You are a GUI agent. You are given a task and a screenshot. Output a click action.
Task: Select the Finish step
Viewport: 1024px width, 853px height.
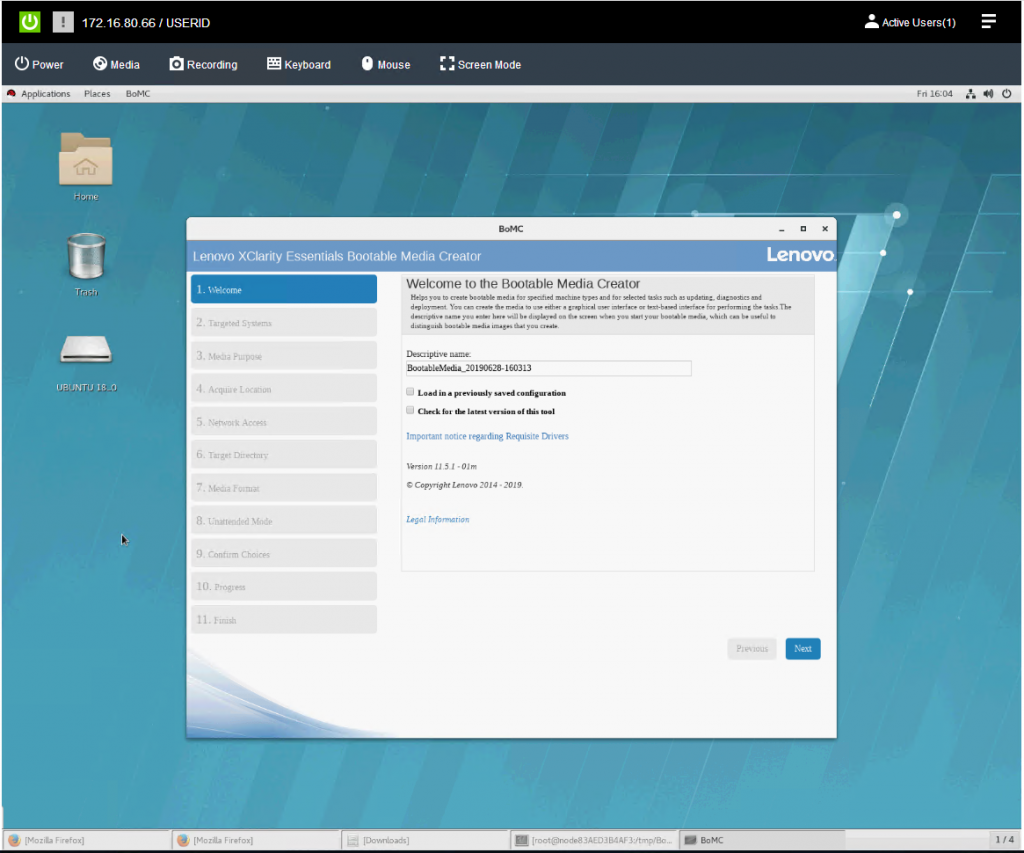tap(283, 619)
